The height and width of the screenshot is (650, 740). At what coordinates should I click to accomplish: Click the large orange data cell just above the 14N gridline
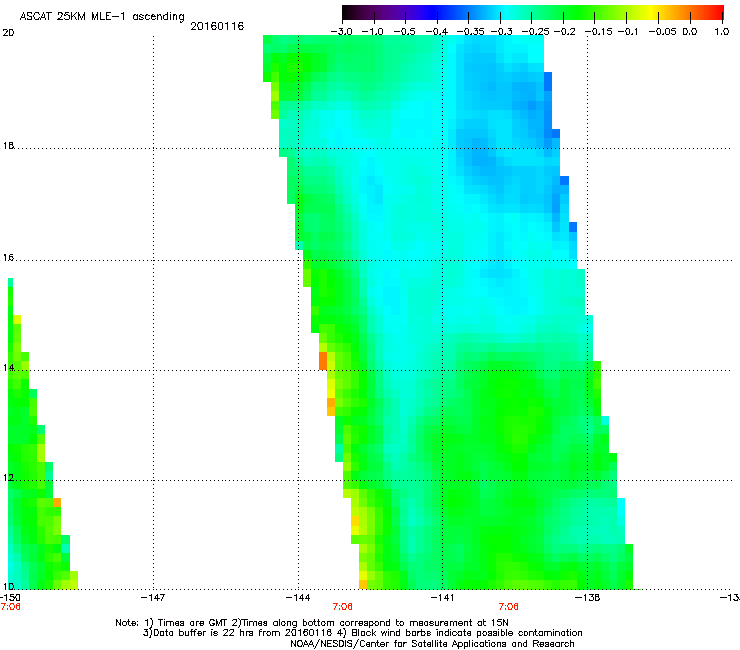click(x=323, y=361)
